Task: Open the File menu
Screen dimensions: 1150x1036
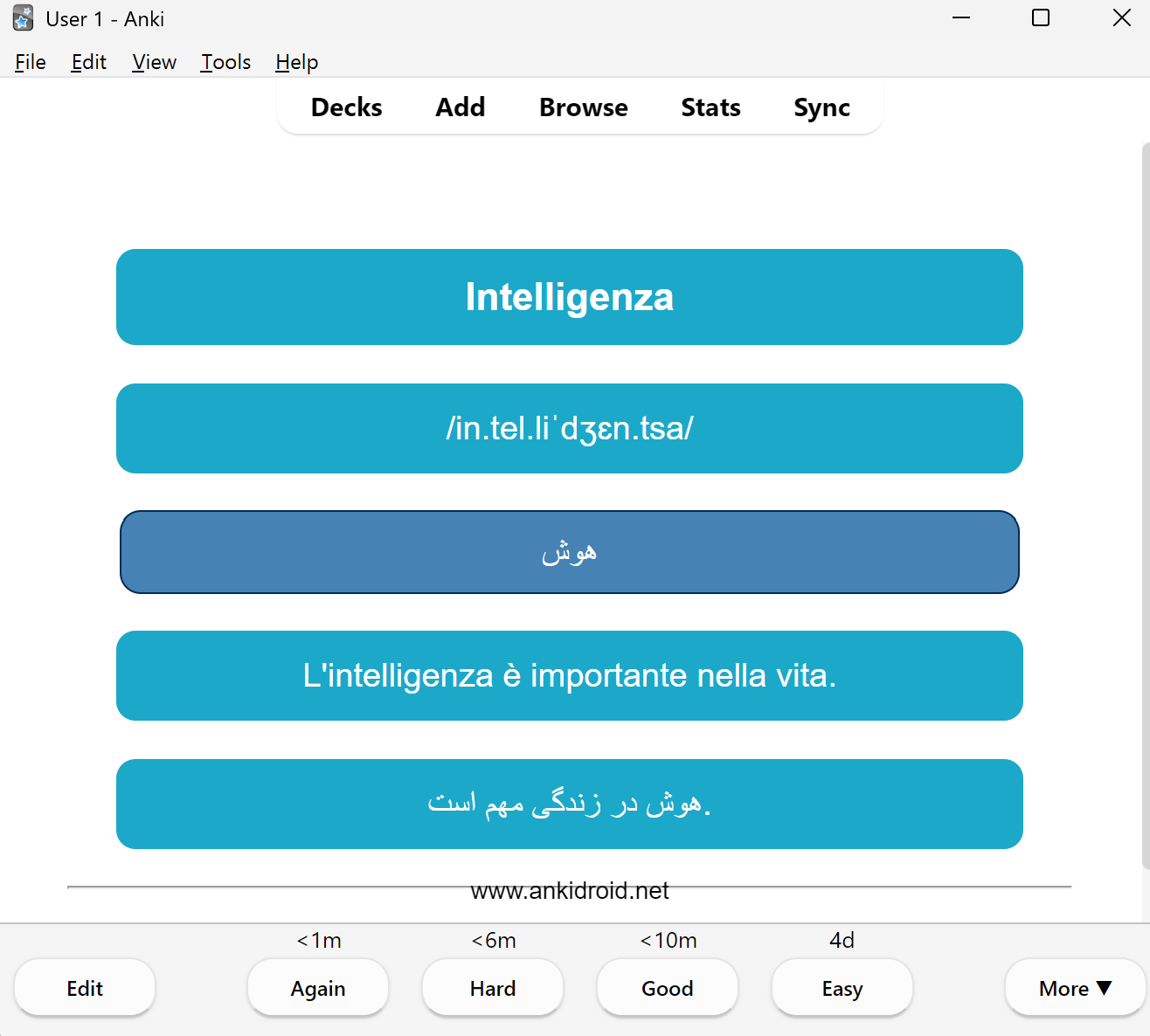Action: point(31,62)
